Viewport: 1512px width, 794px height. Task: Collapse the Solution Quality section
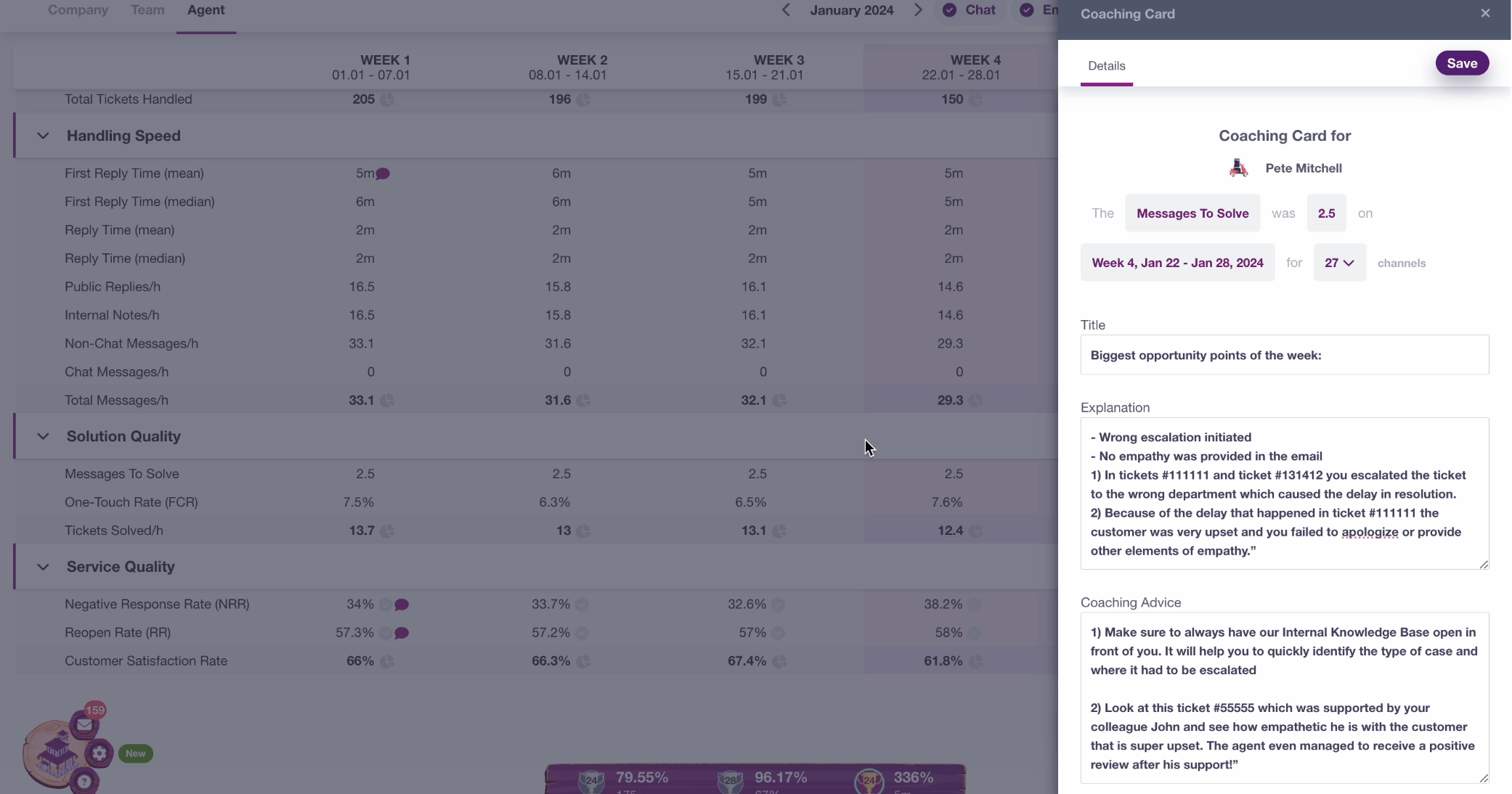point(43,436)
